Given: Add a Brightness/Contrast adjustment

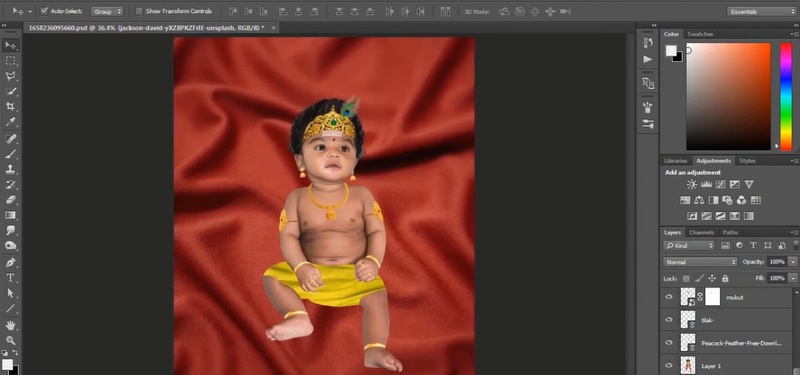Looking at the screenshot, I should pyautogui.click(x=692, y=184).
